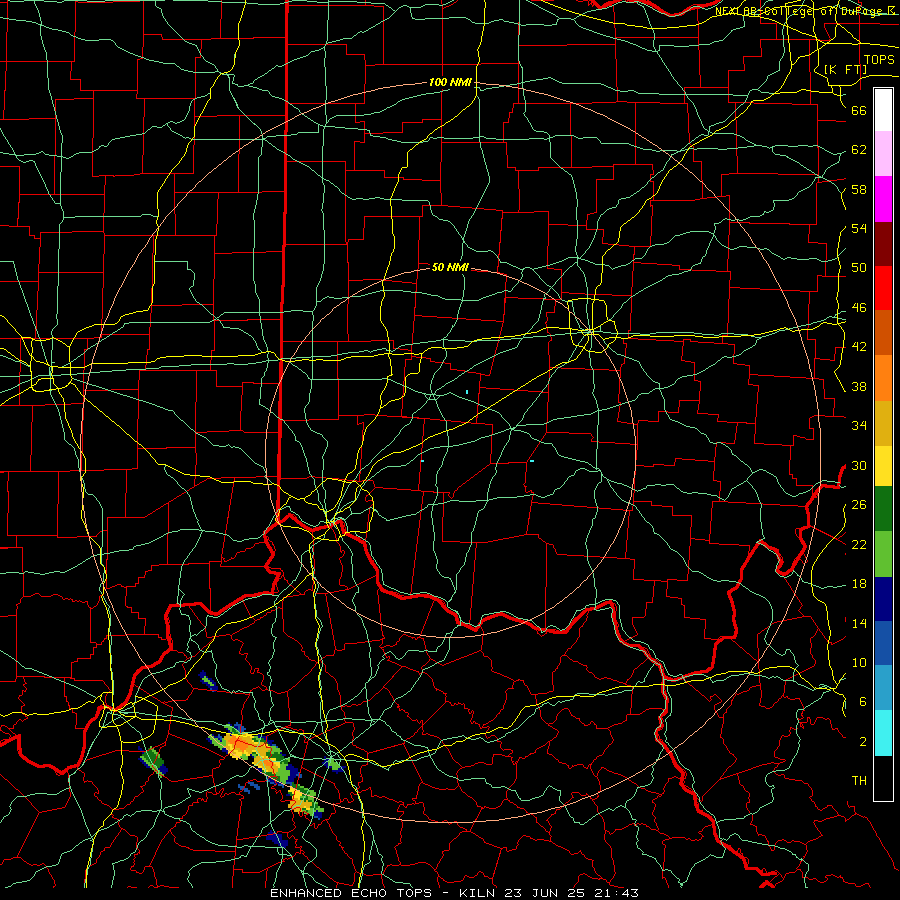The image size is (900, 900).
Task: Choose the dark green legend swatch
Action: click(883, 509)
